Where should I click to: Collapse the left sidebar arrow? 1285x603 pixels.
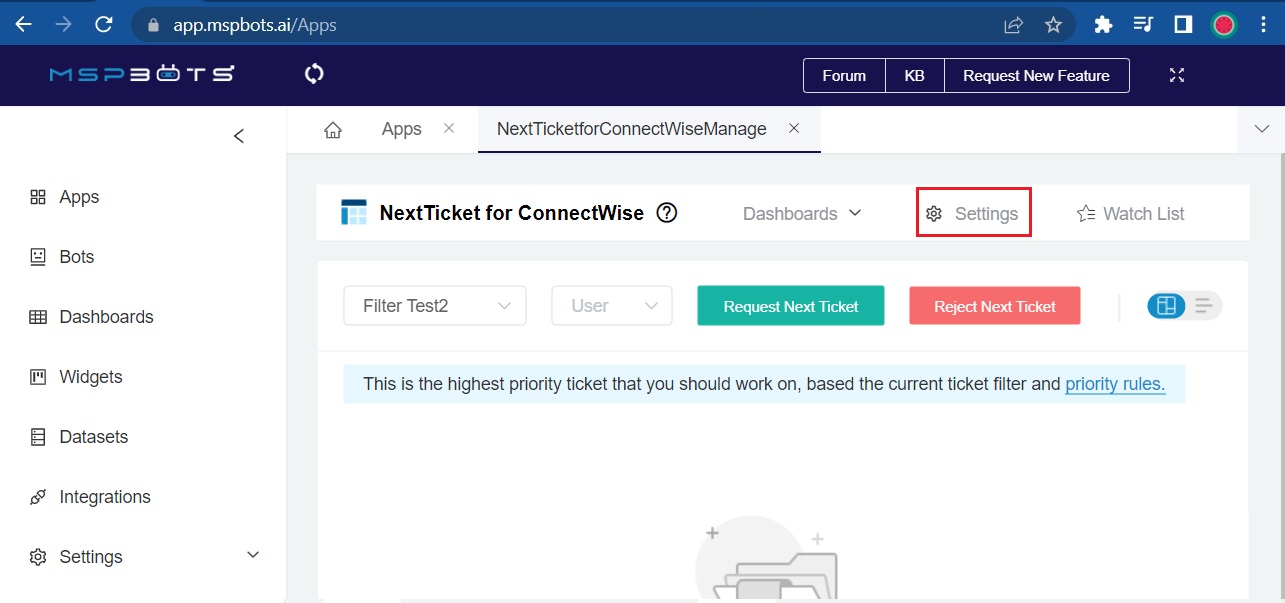click(x=238, y=136)
